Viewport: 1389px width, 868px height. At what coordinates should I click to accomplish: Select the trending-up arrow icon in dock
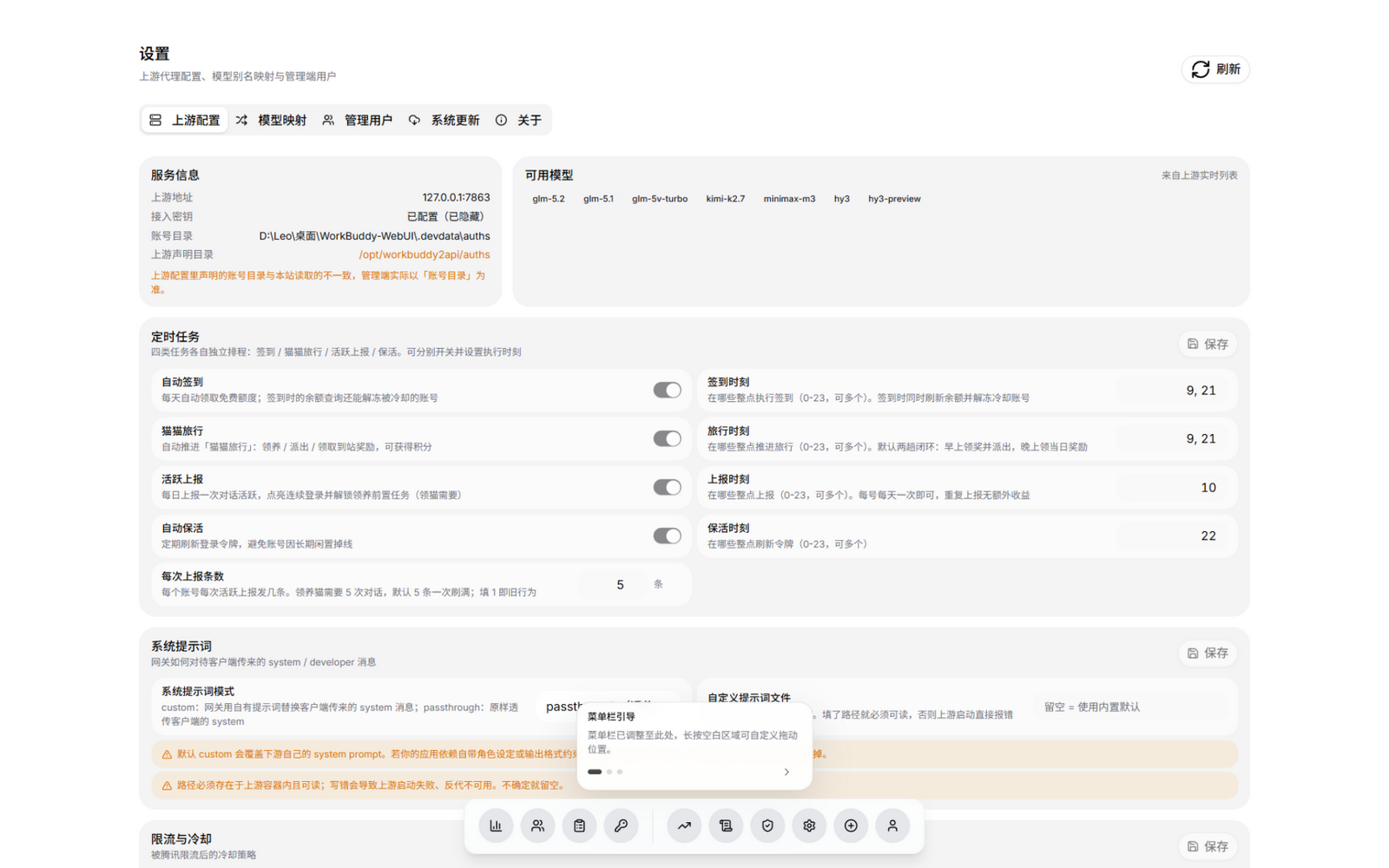pyautogui.click(x=684, y=825)
